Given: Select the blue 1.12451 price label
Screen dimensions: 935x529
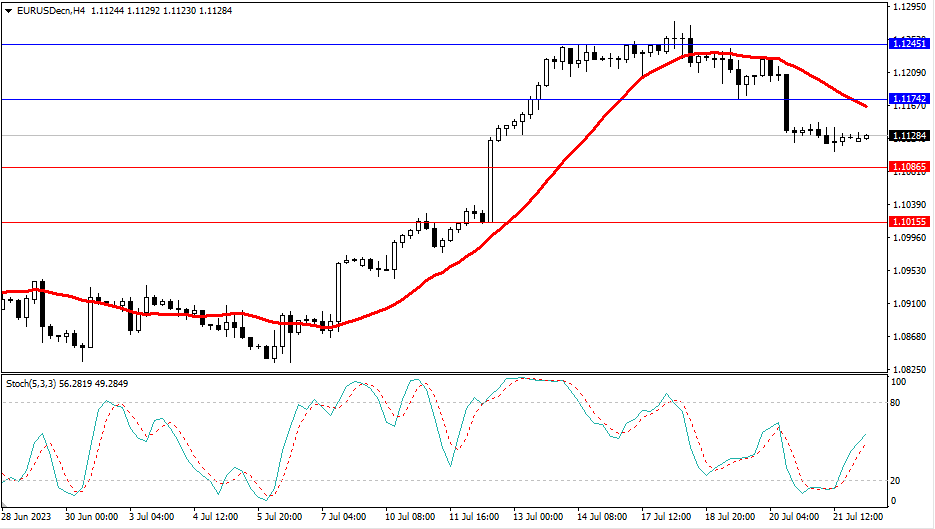Looking at the screenshot, I should click(910, 44).
